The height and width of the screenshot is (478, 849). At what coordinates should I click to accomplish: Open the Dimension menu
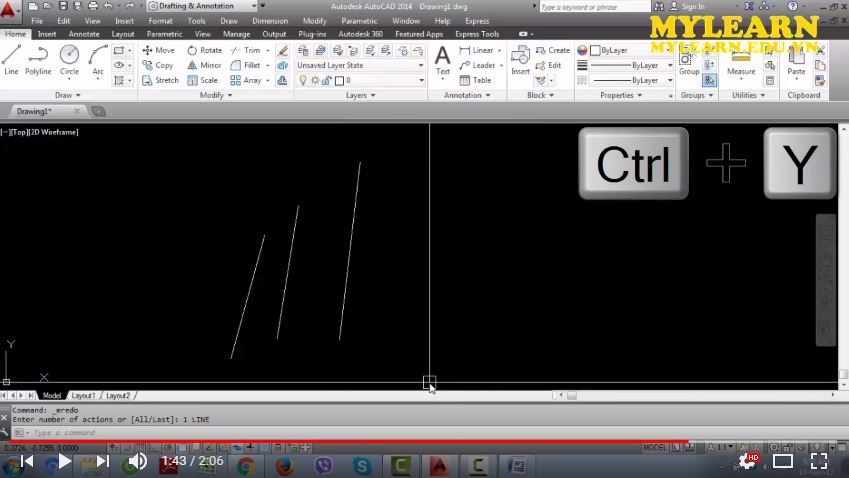[270, 20]
